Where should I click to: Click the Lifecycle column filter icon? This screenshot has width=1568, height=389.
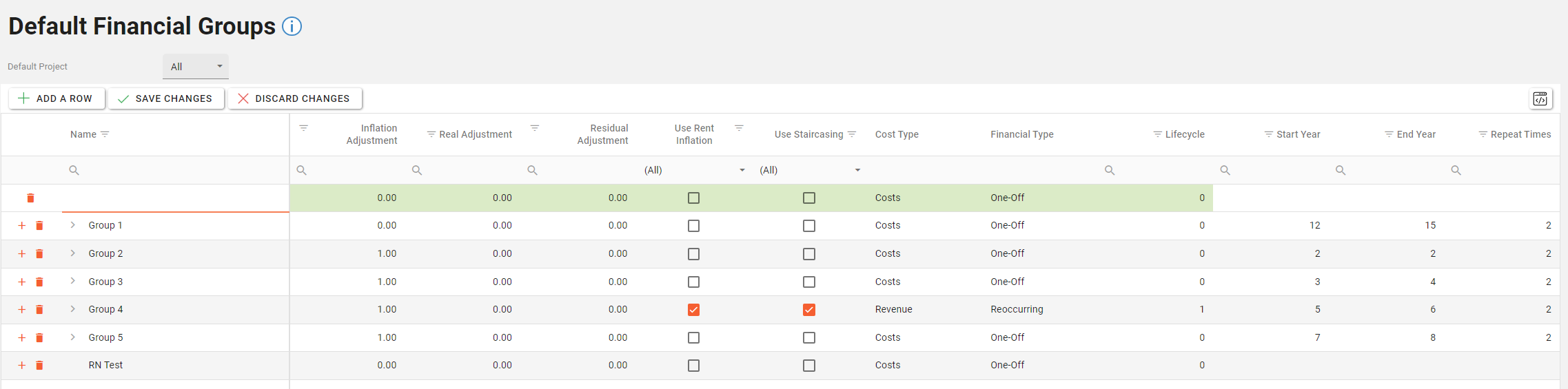click(x=1157, y=134)
